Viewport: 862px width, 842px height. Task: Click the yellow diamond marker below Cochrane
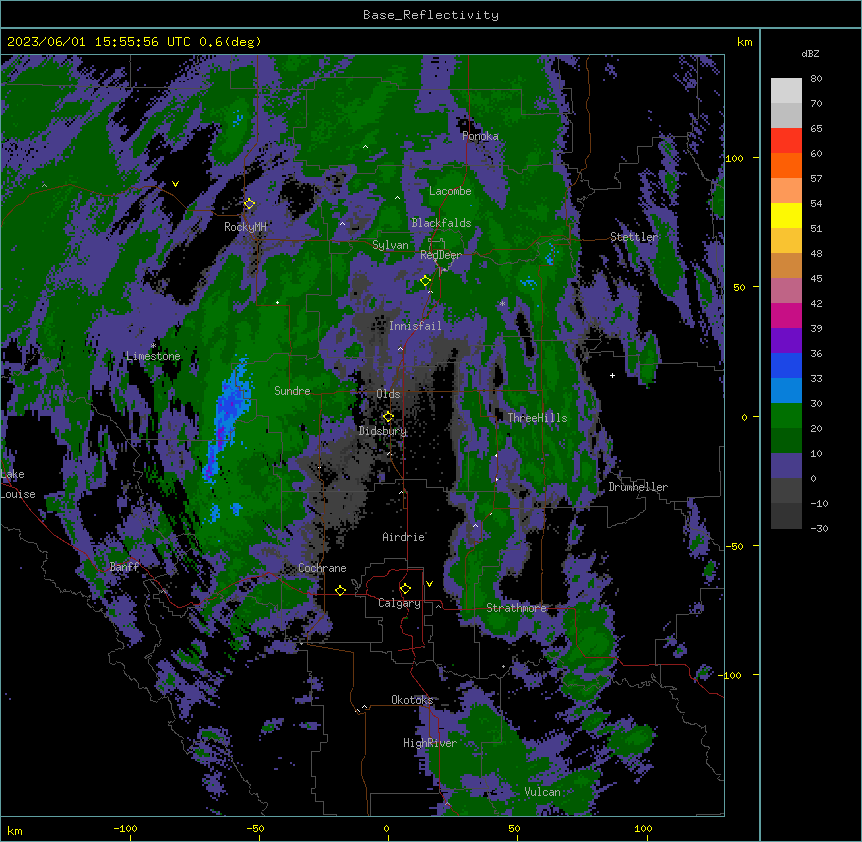(x=340, y=590)
